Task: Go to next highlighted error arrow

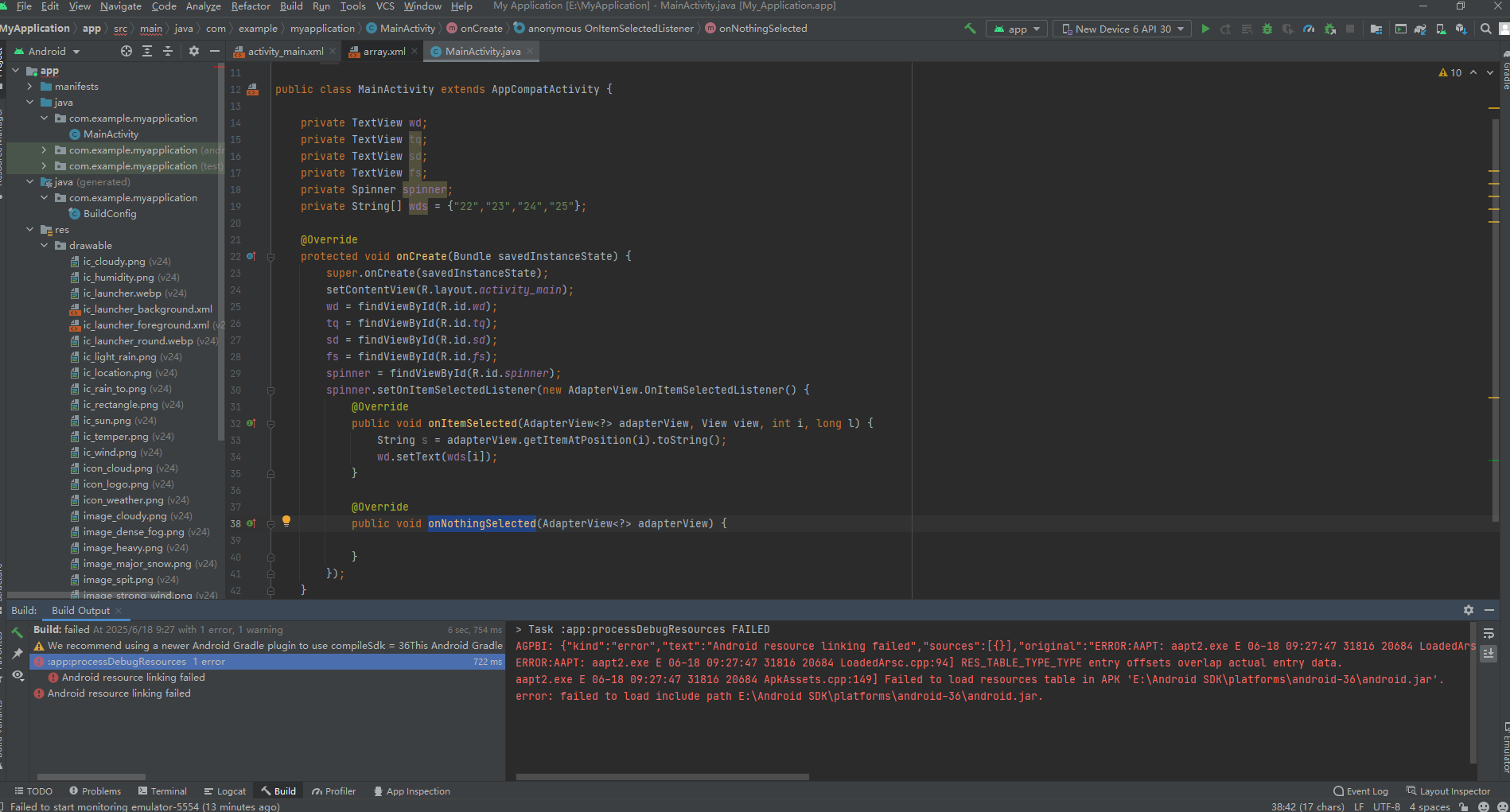Action: (1490, 72)
